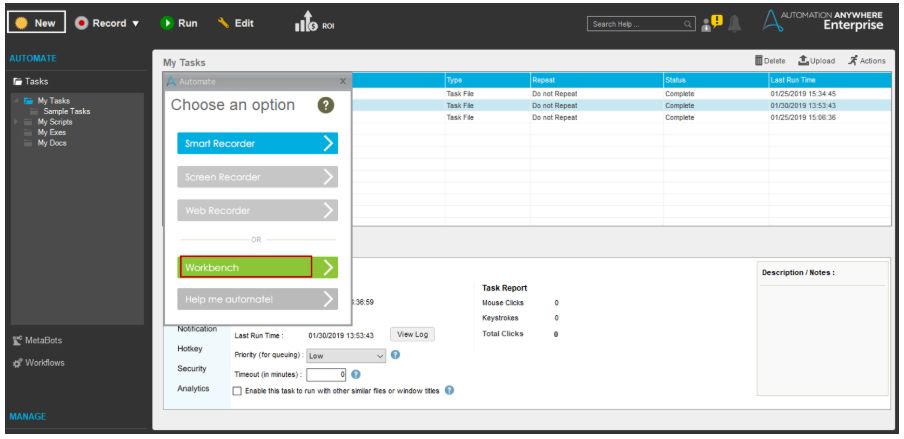Click the Edit wrench button
The width and height of the screenshot is (904, 439).
(235, 23)
